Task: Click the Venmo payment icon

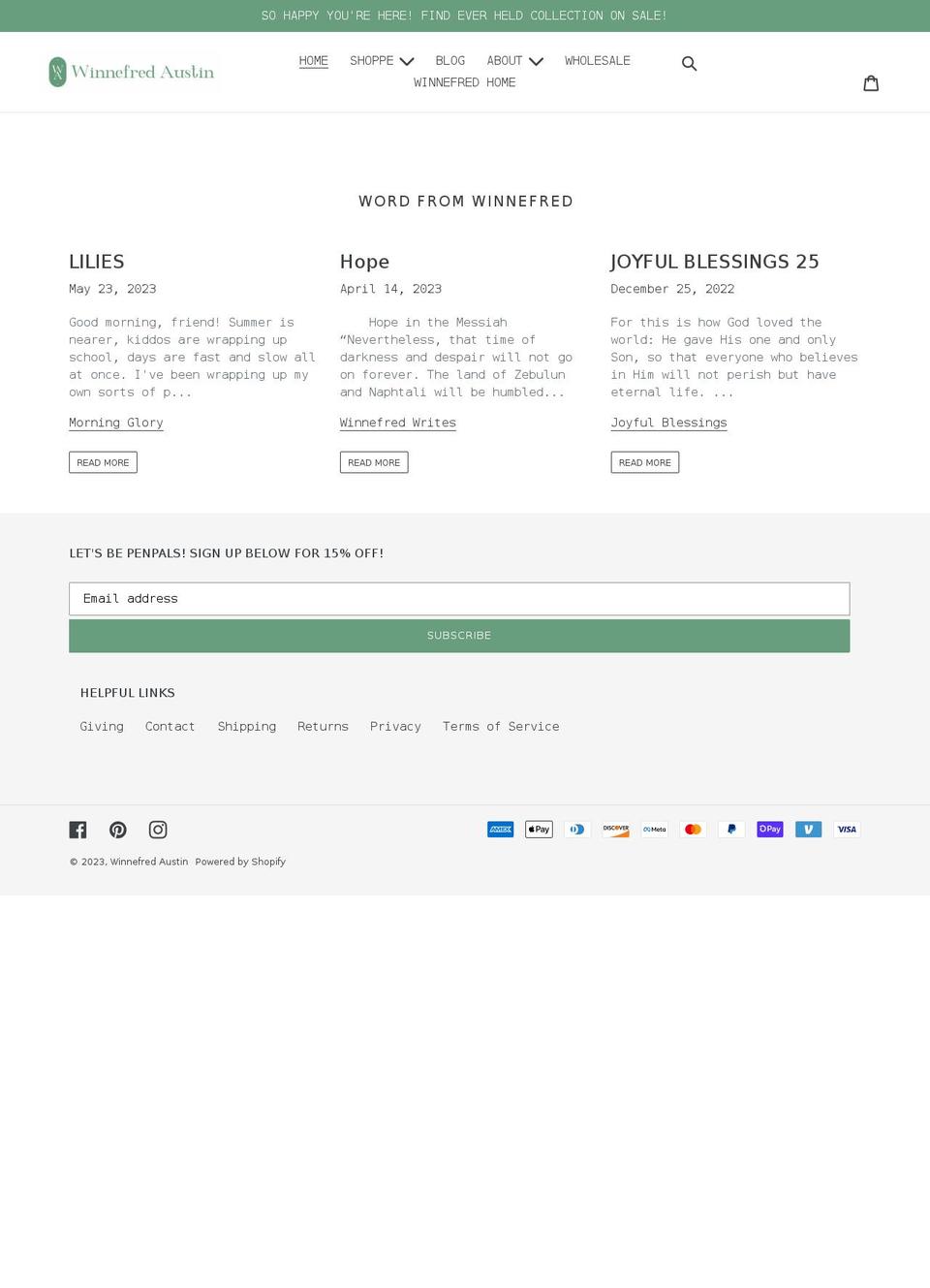Action: coord(809,830)
